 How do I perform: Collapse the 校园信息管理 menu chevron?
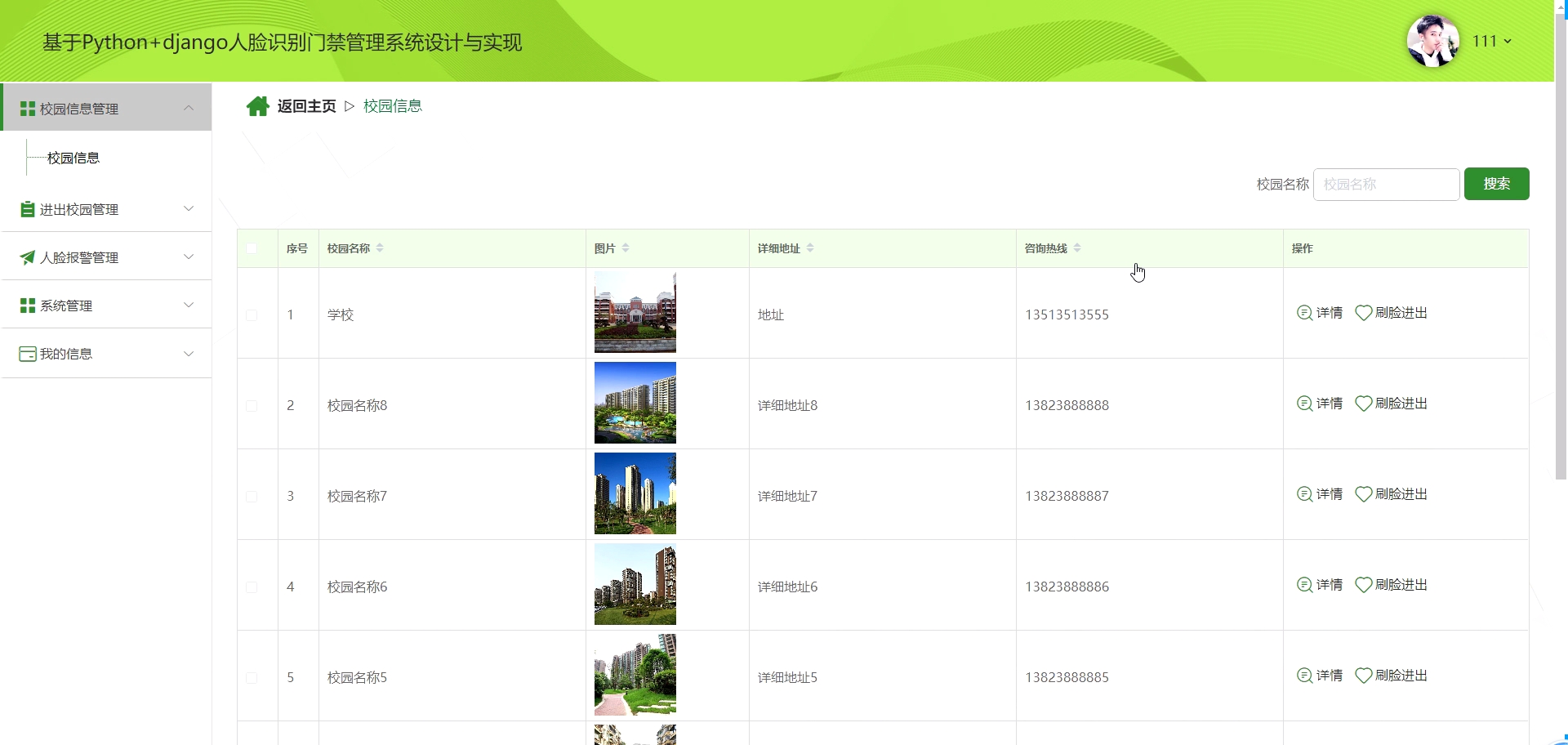(189, 108)
